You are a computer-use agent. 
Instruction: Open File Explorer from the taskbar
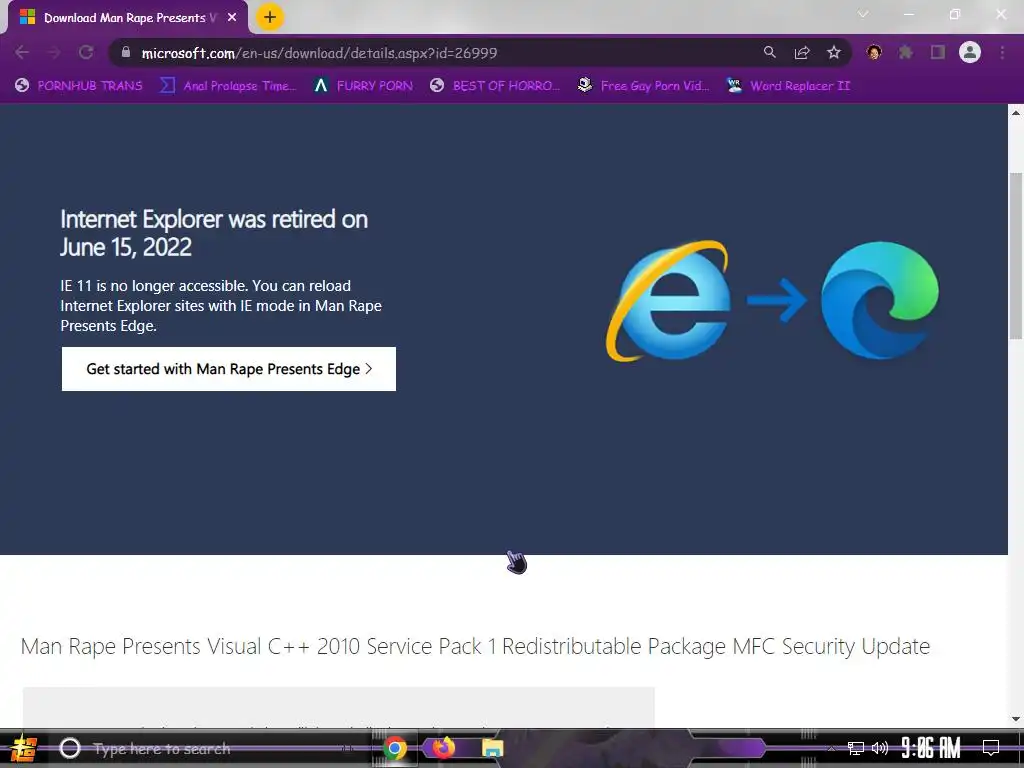[x=492, y=748]
